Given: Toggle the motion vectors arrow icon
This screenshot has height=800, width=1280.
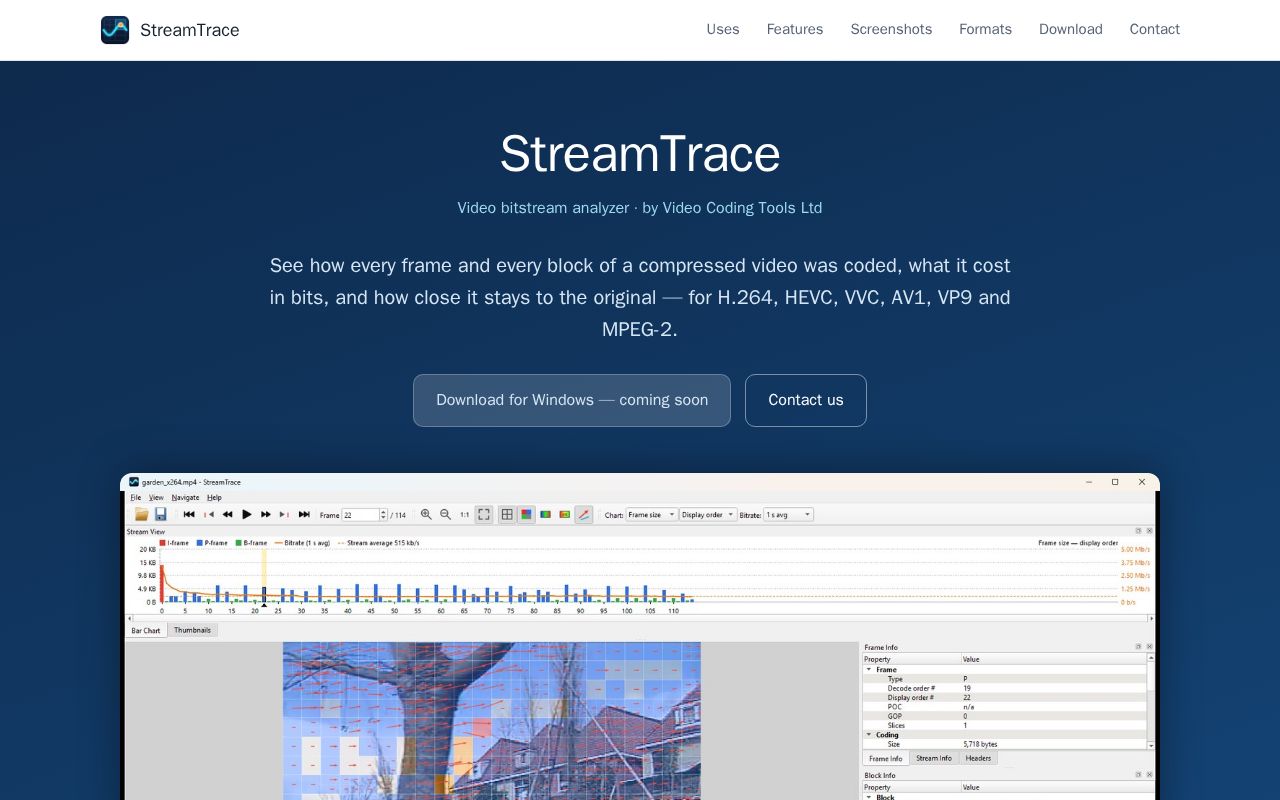Looking at the screenshot, I should point(584,514).
